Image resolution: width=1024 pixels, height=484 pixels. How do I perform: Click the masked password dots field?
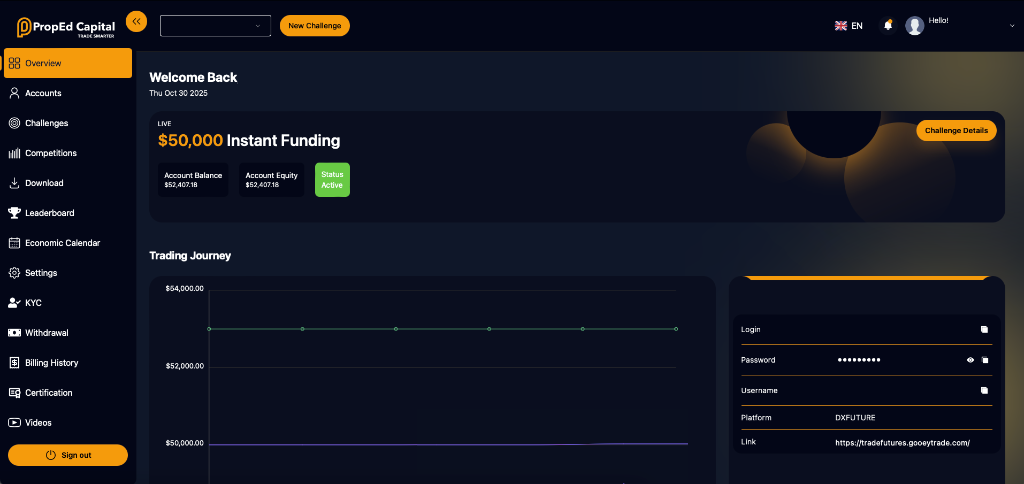coord(859,360)
